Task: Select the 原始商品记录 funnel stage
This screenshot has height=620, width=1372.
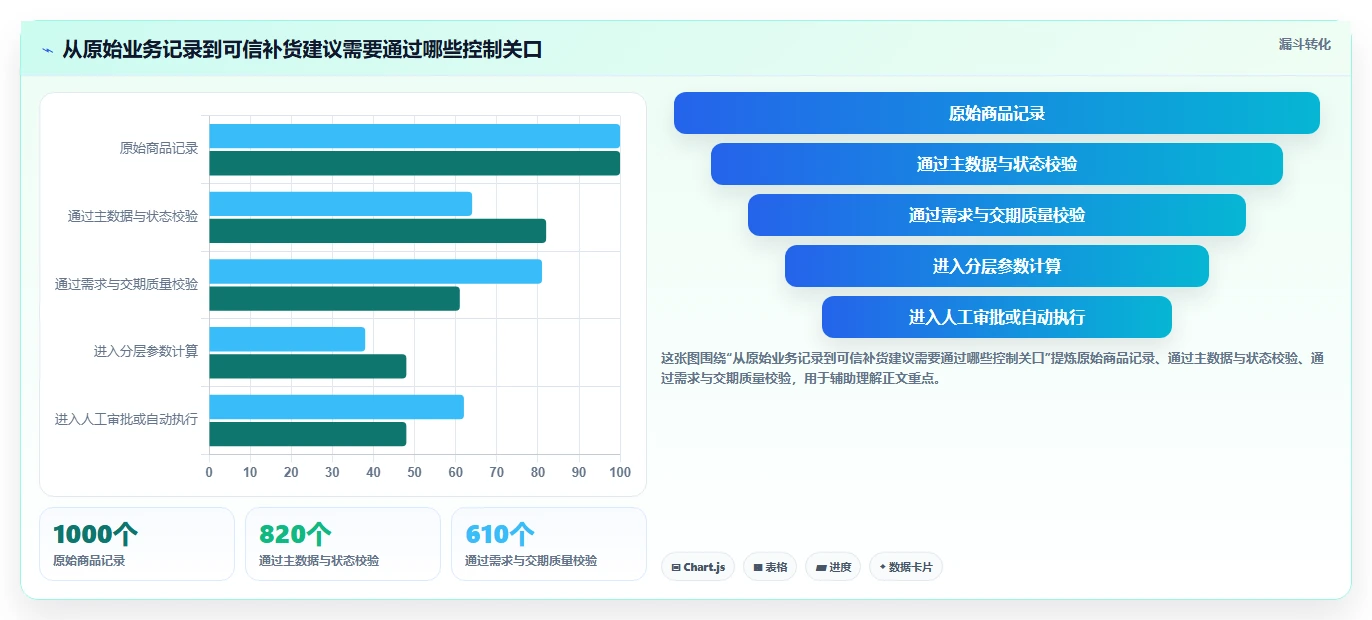Action: (x=997, y=113)
